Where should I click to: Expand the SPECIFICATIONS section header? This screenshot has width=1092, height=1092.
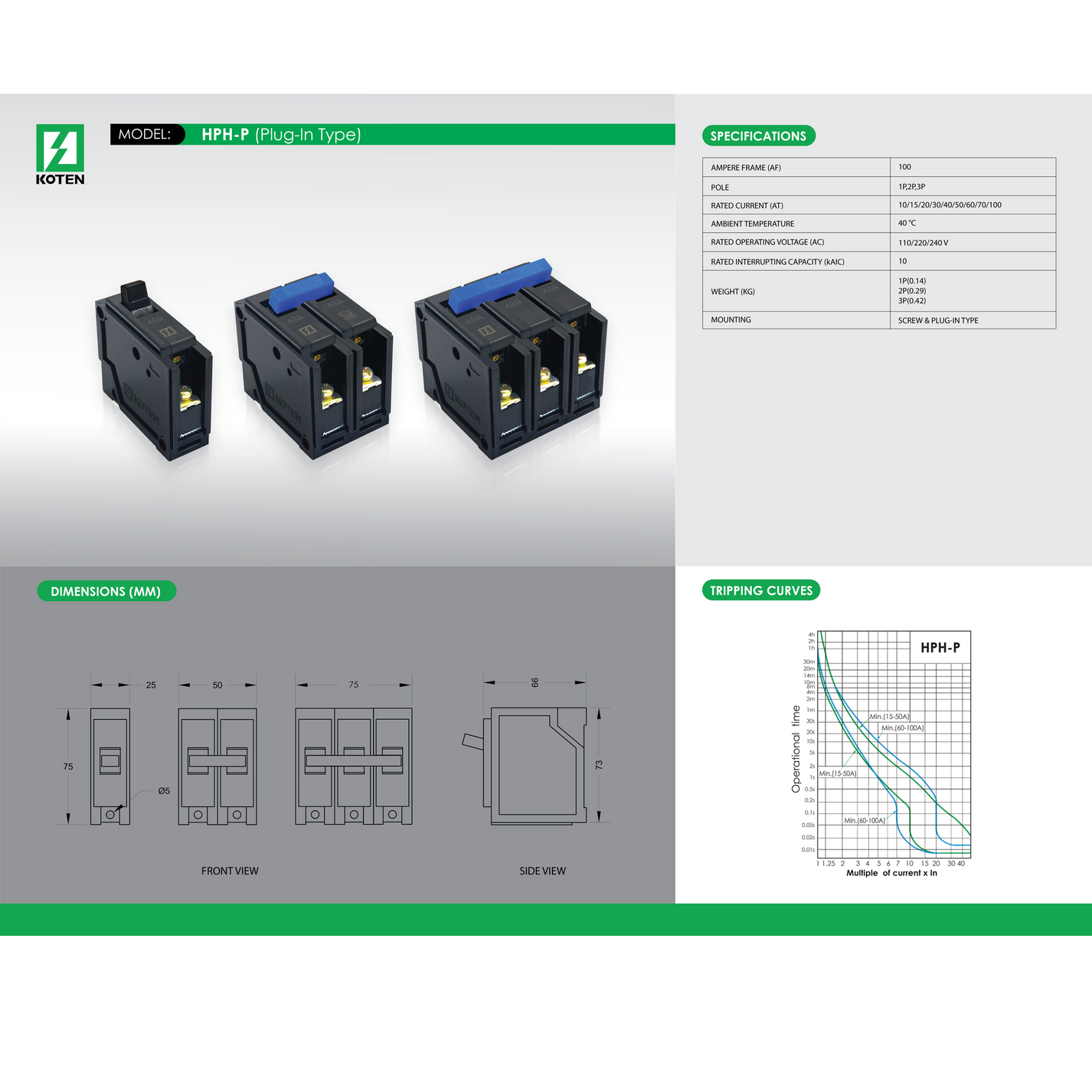coord(759,136)
